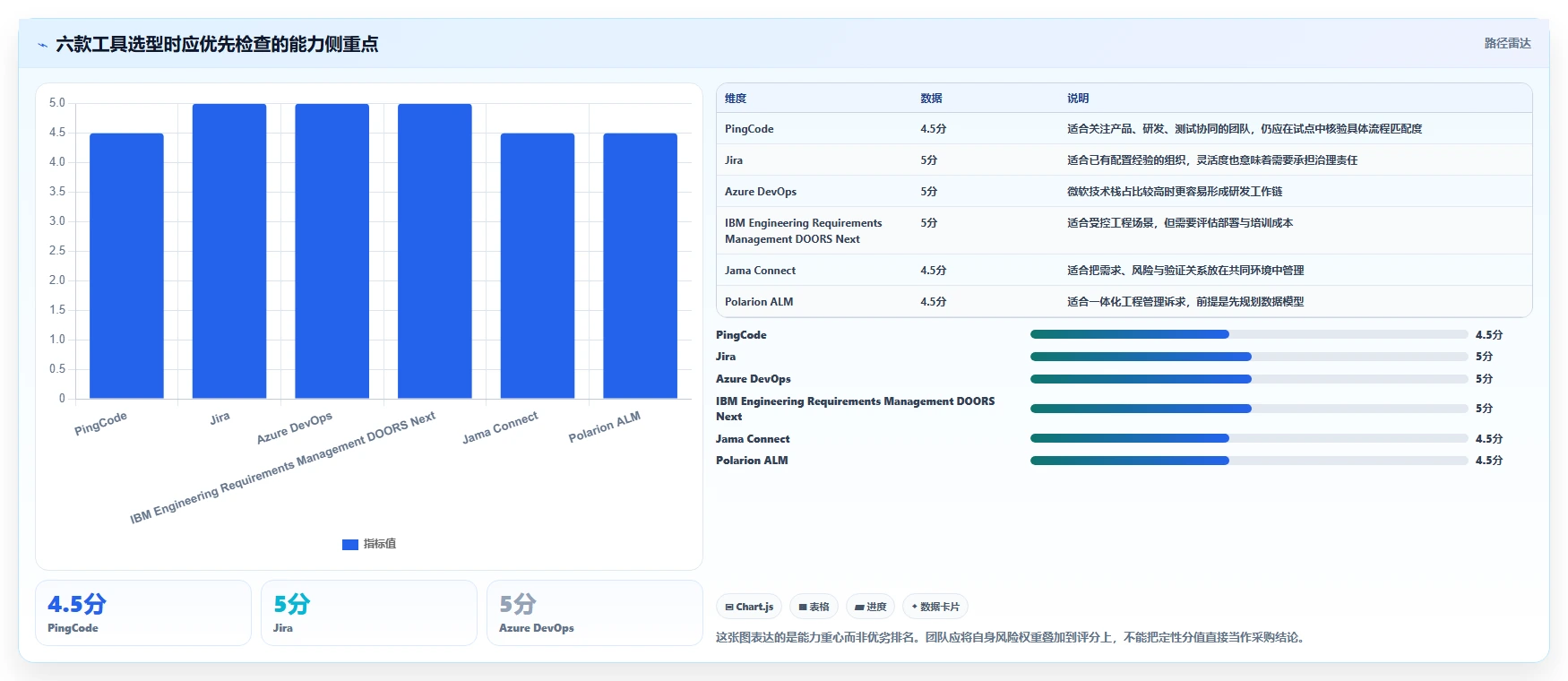The image size is (1568, 681).
Task: Click the description "适合把需求、风险与验证关系放在共同环境中管理"
Action: tap(1185, 271)
